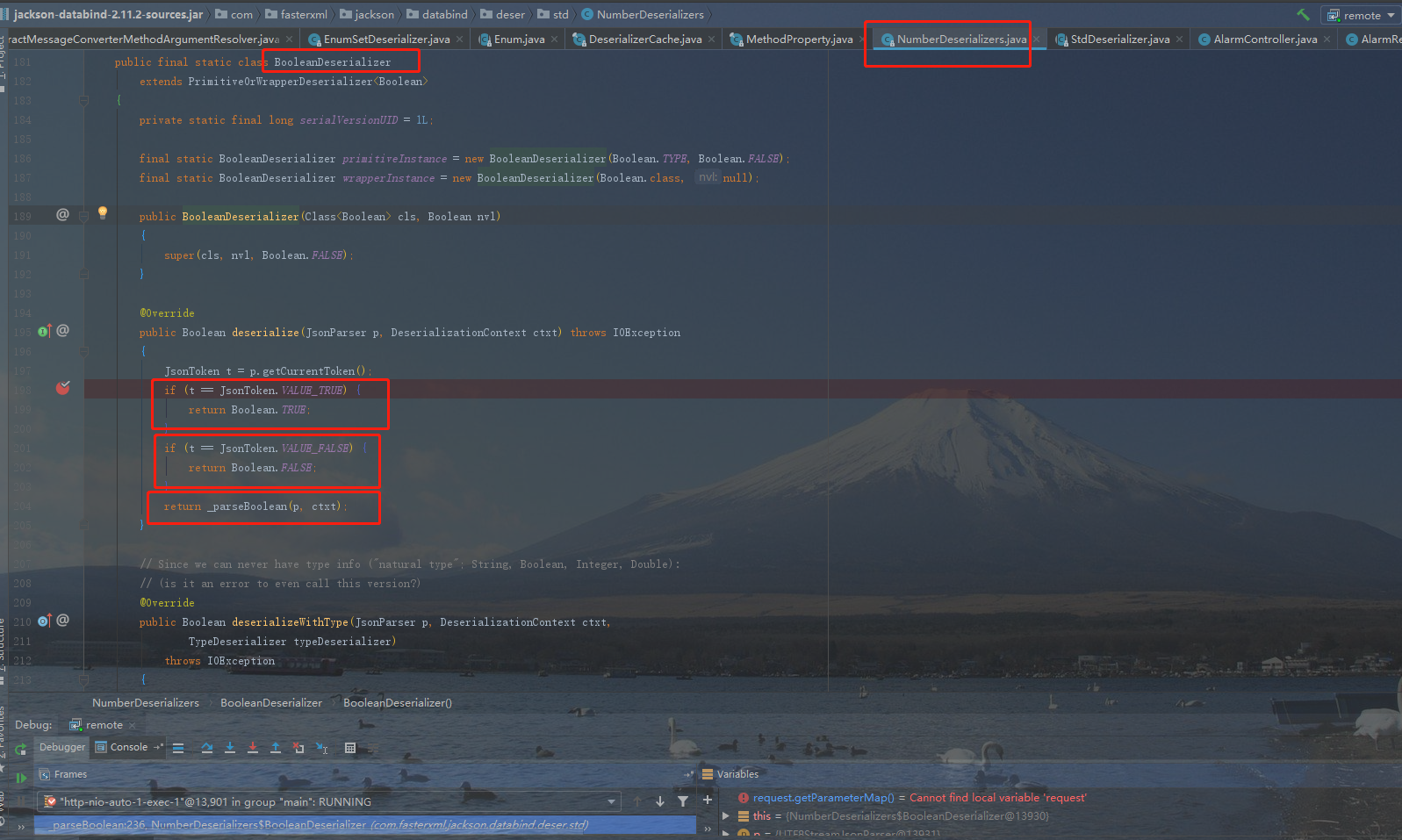The height and width of the screenshot is (840, 1402).
Task: Click the fasterxml breadcrumb folder
Action: [x=296, y=14]
